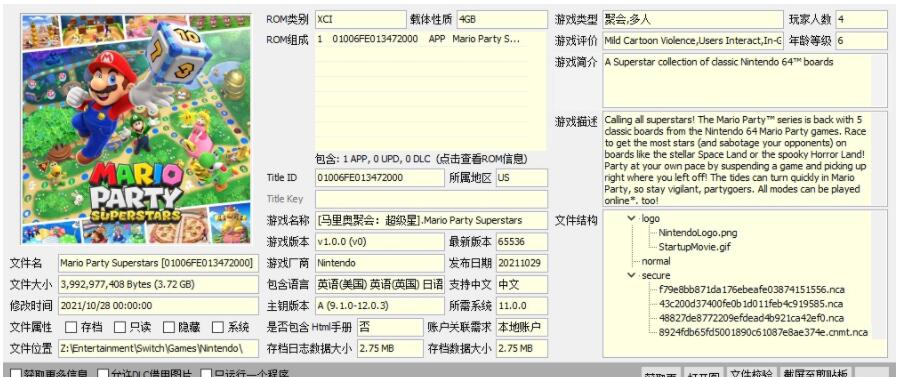
Task: Click the 文件位置 file path field
Action: pos(159,348)
